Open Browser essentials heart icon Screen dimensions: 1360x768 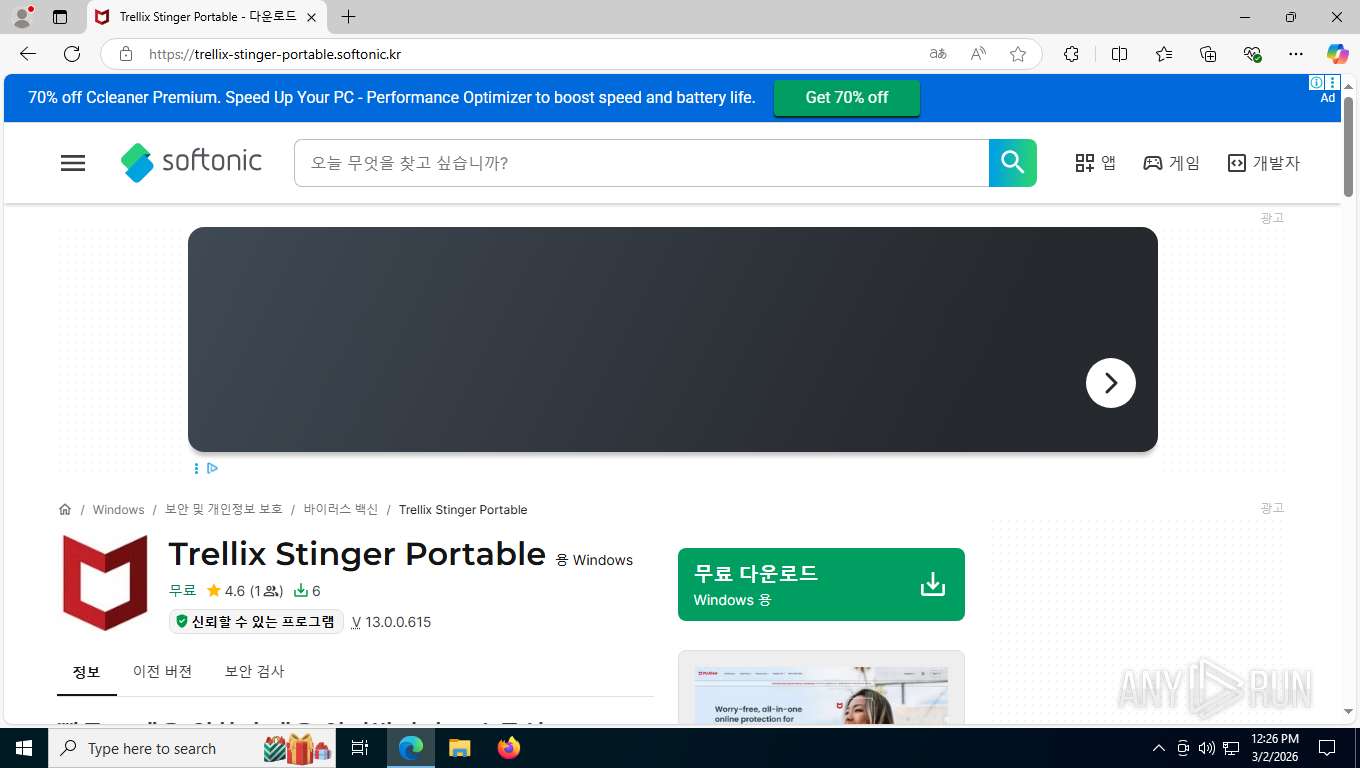coord(1252,54)
